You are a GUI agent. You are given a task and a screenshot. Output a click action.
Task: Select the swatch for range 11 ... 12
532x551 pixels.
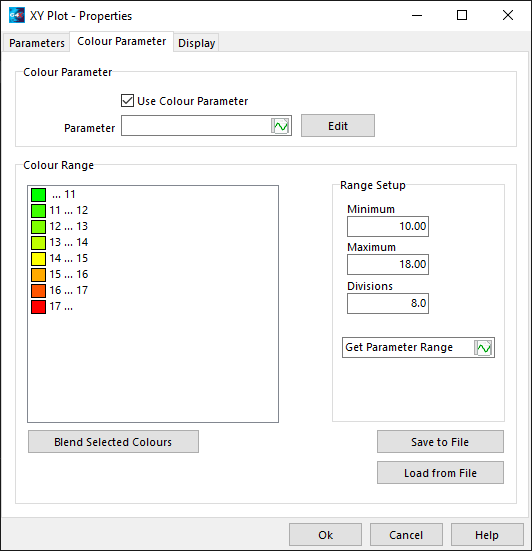point(38,211)
